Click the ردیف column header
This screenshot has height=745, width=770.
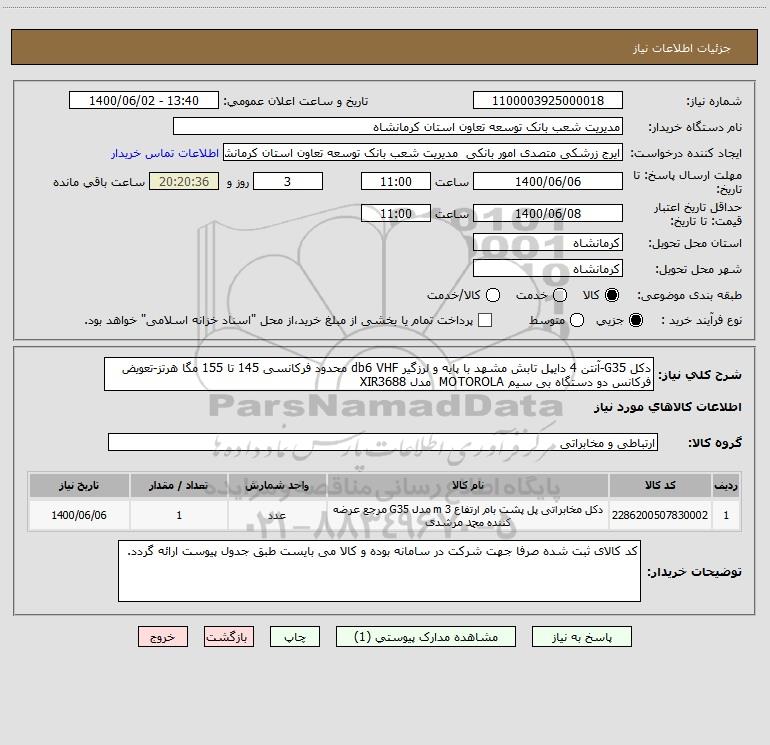(726, 485)
